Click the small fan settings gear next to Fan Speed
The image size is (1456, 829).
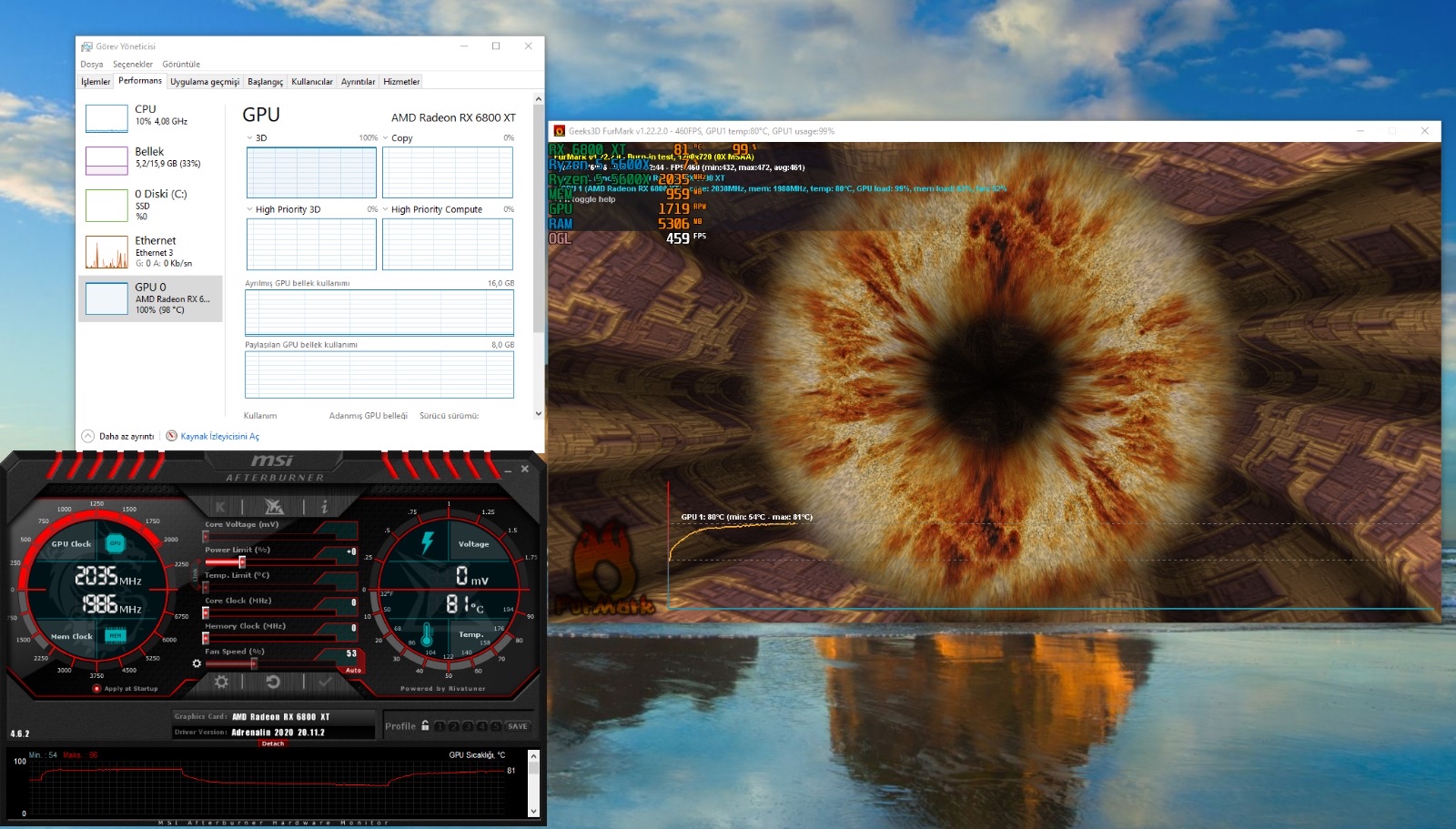click(197, 663)
